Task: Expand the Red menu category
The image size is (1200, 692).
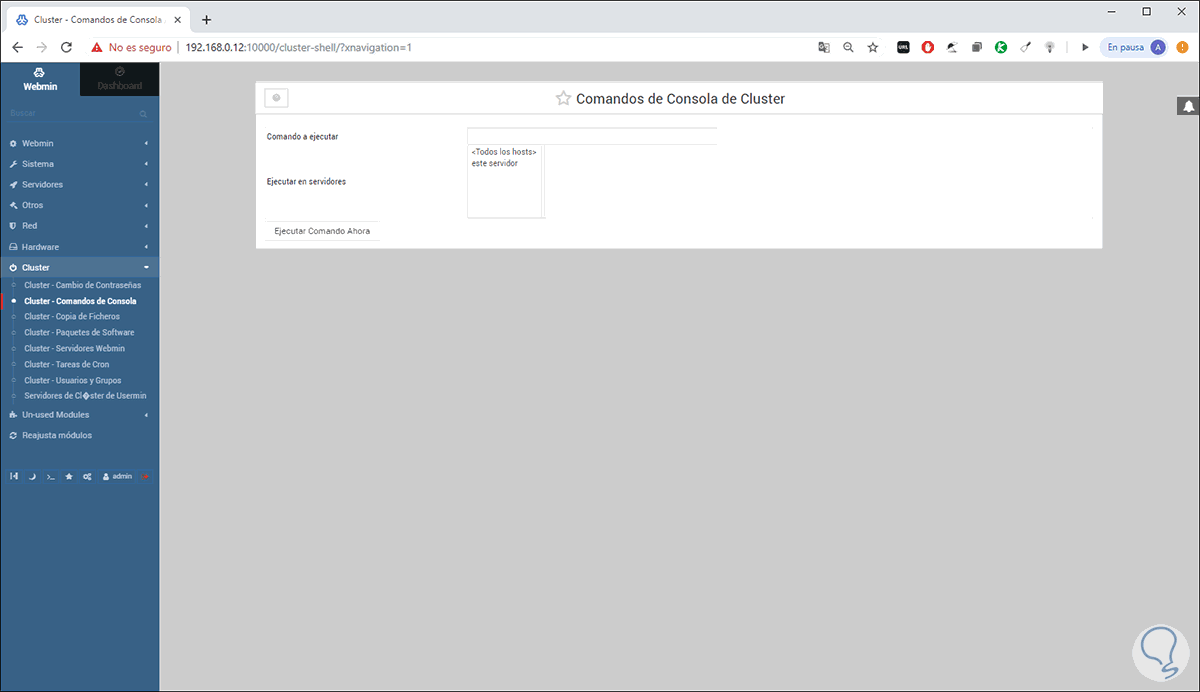Action: click(79, 226)
